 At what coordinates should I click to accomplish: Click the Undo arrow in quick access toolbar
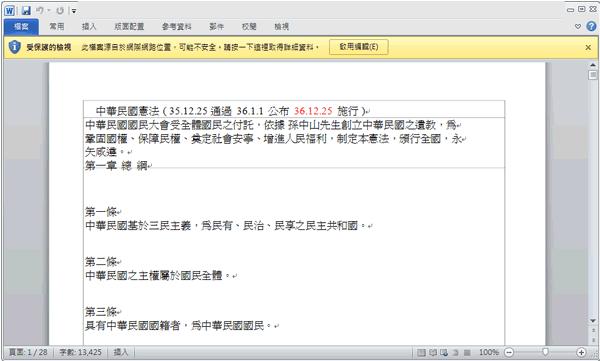[40, 10]
